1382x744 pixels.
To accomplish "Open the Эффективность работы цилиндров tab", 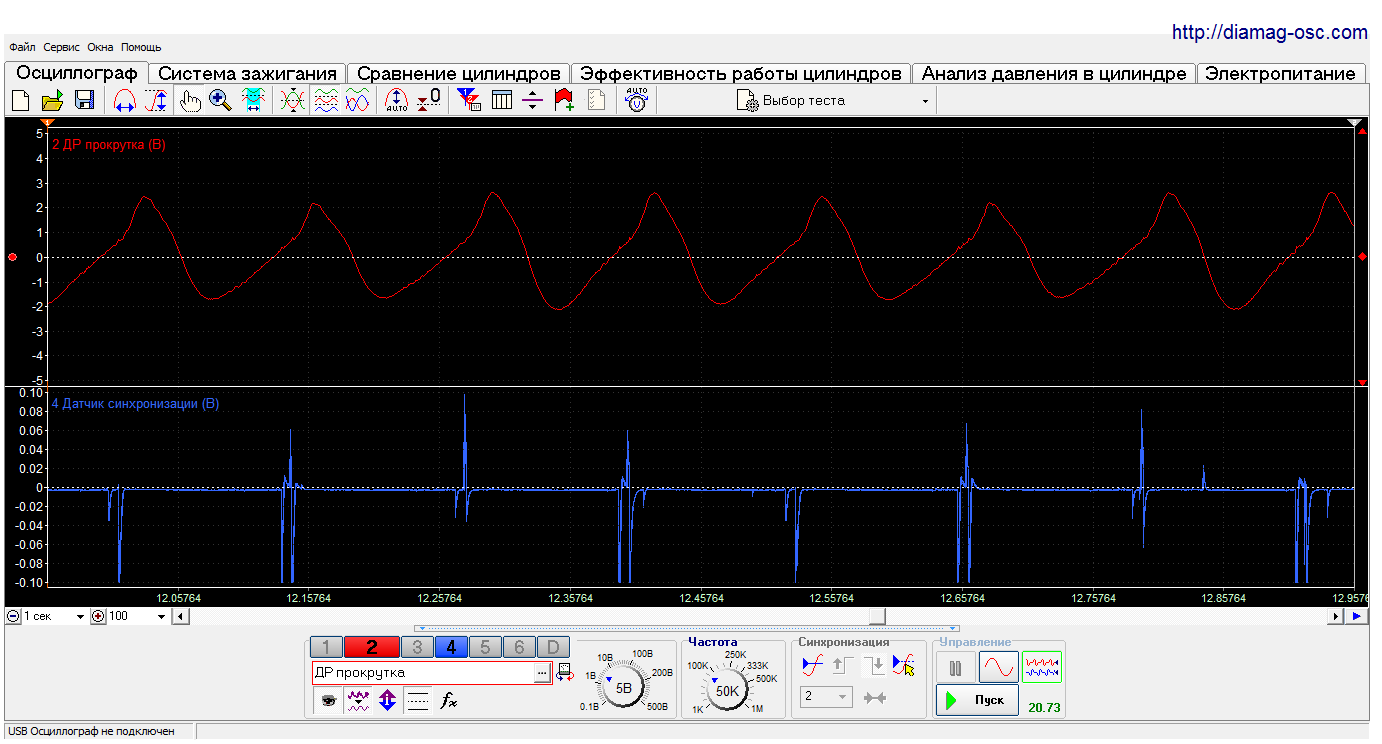I will pyautogui.click(x=741, y=74).
